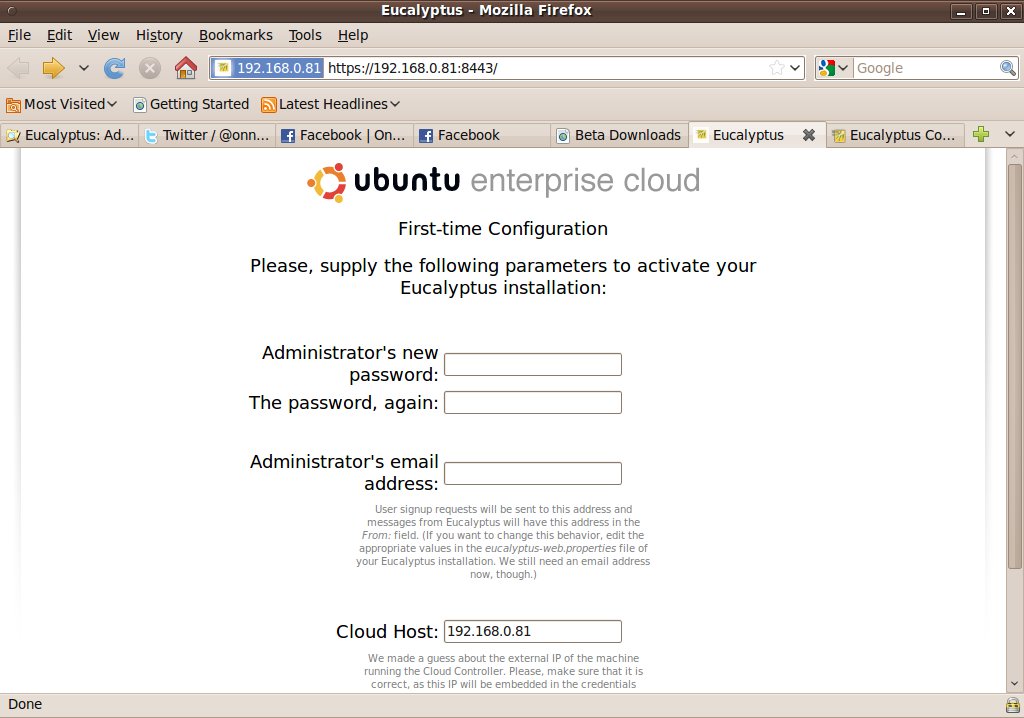Bookmark page with the star icon

(x=776, y=68)
